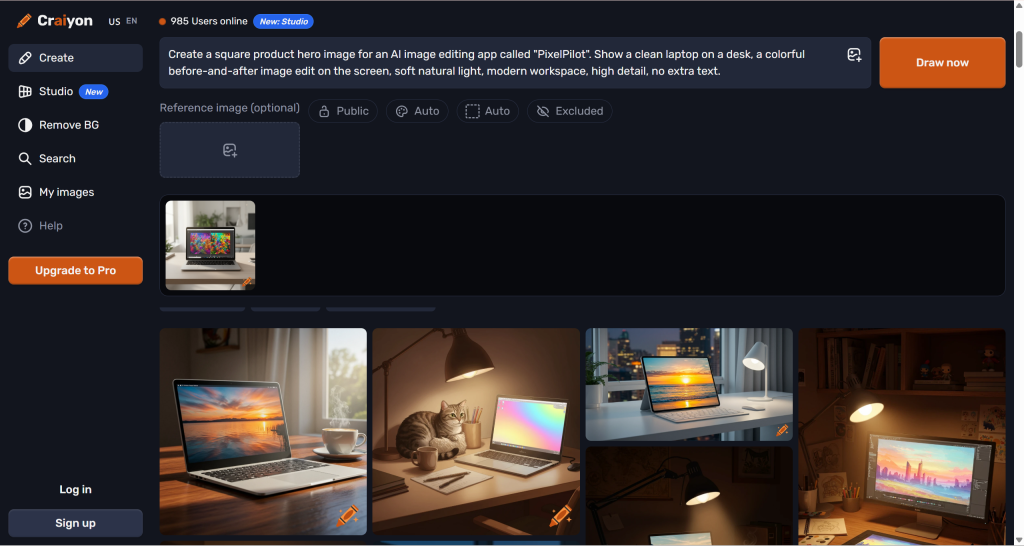
Task: Open the generated laptop result thumbnail
Action: [210, 245]
